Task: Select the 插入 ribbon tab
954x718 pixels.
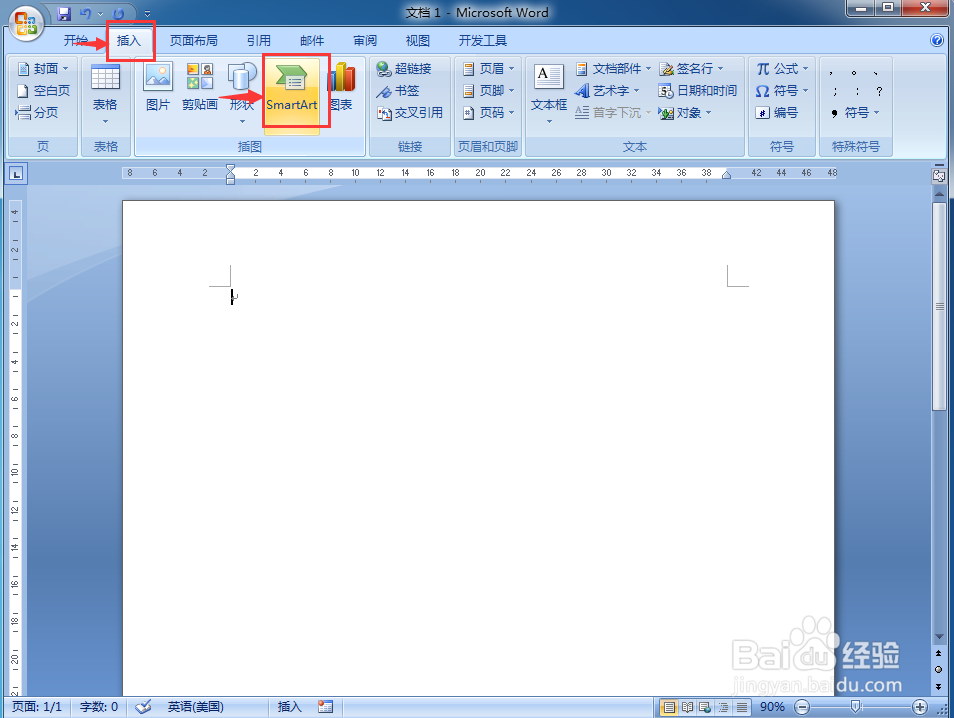Action: tap(129, 41)
